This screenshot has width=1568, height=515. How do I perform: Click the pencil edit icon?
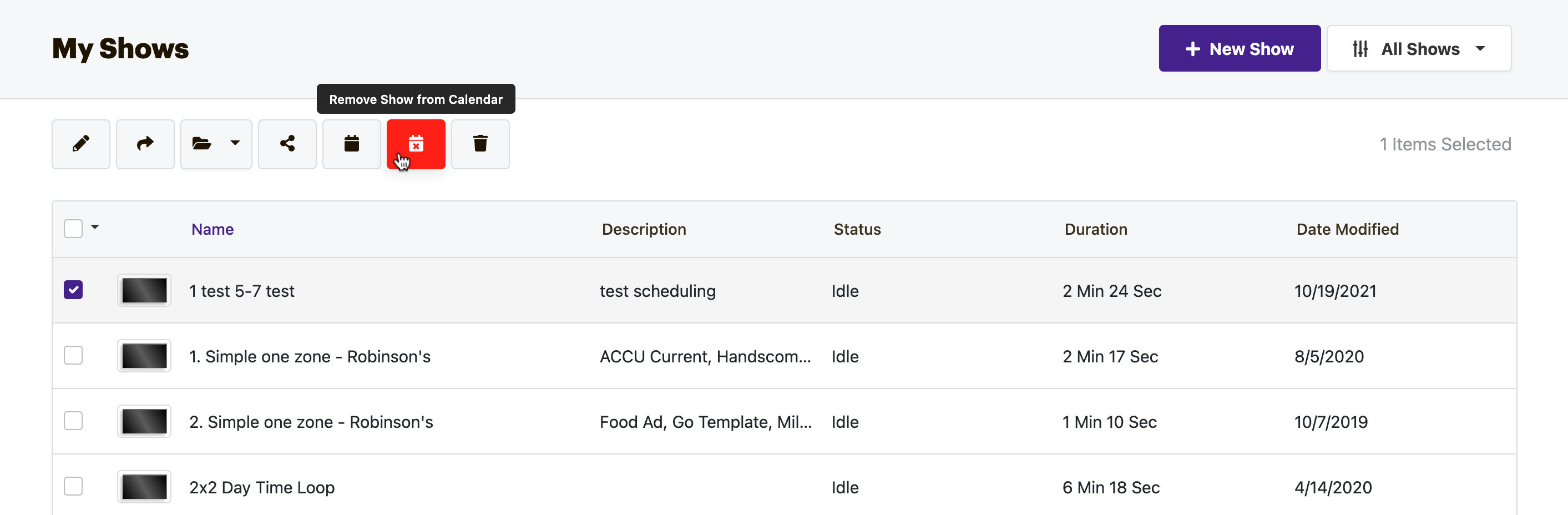pyautogui.click(x=81, y=144)
